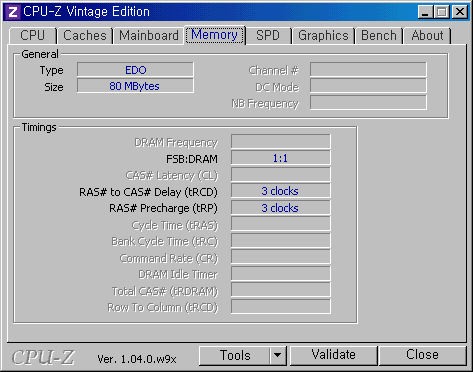The image size is (473, 372).
Task: Click the empty DRAM Frequency field
Action: click(281, 142)
